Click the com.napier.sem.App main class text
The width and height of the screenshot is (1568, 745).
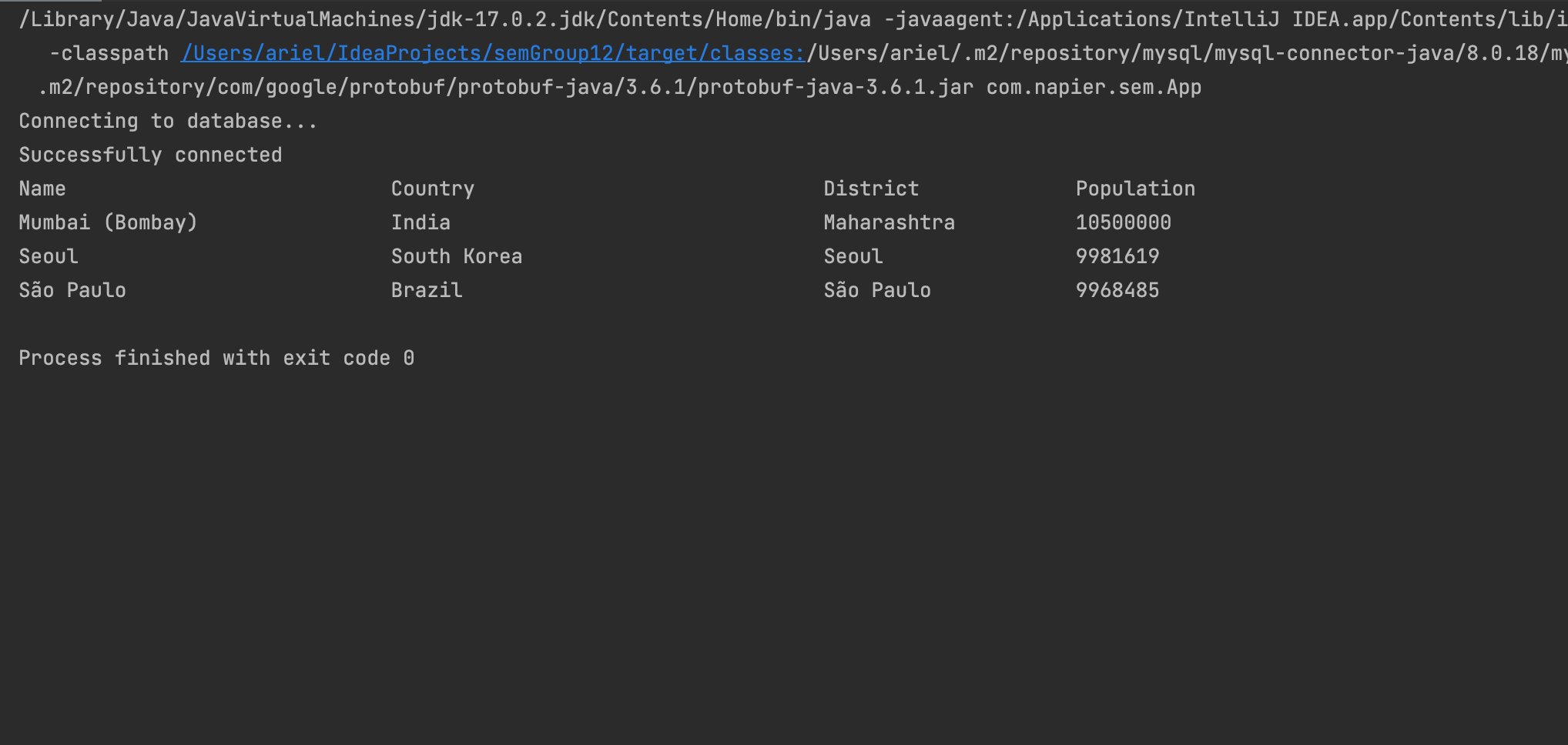1094,87
